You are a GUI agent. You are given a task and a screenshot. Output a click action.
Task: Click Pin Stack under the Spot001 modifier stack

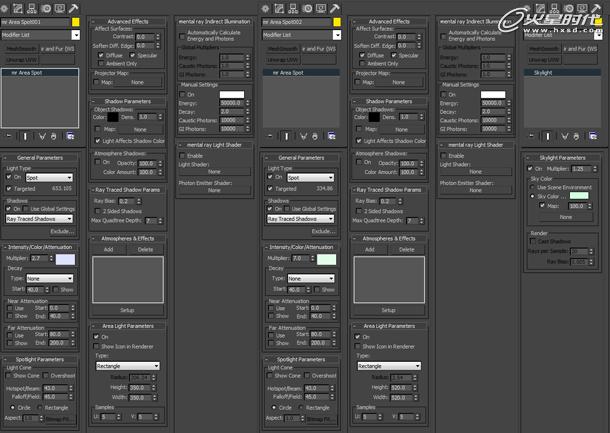coord(9,136)
